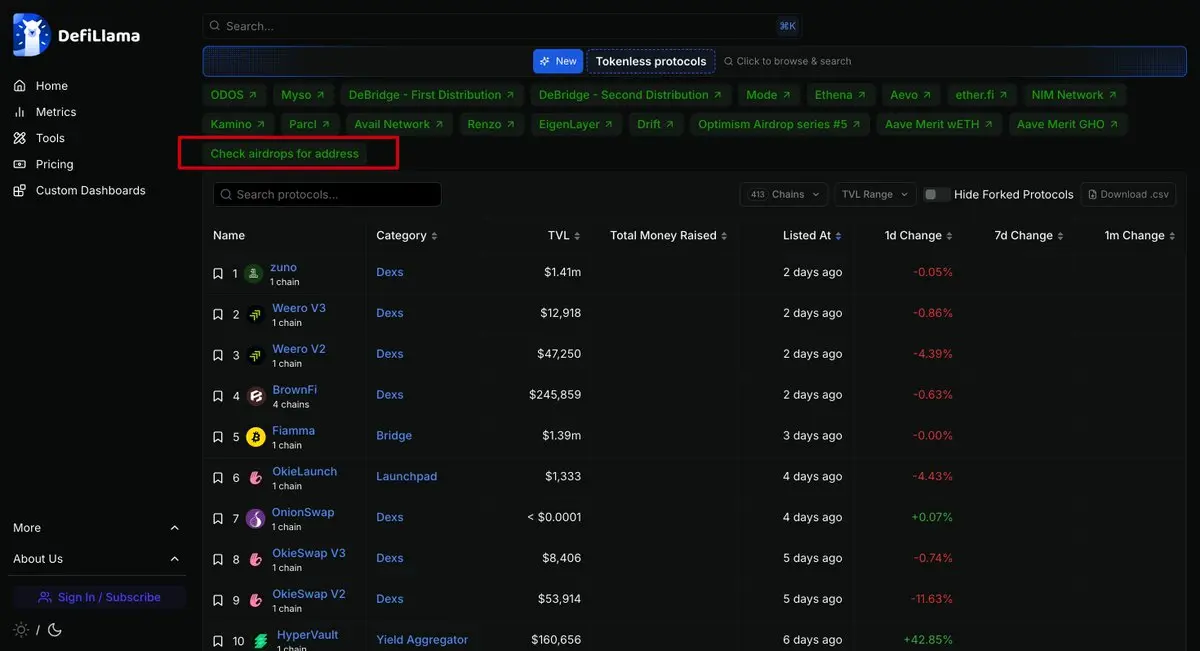Open the EigenLayer airdrop link
This screenshot has width=1200, height=651.
coord(576,124)
